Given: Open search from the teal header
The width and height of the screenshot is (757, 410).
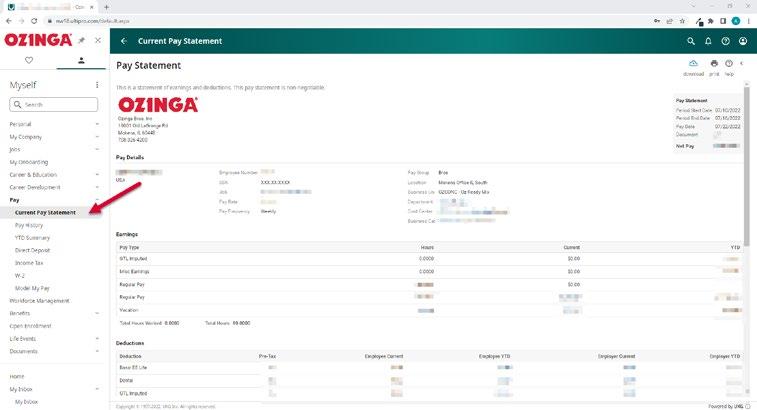Looking at the screenshot, I should tap(691, 41).
